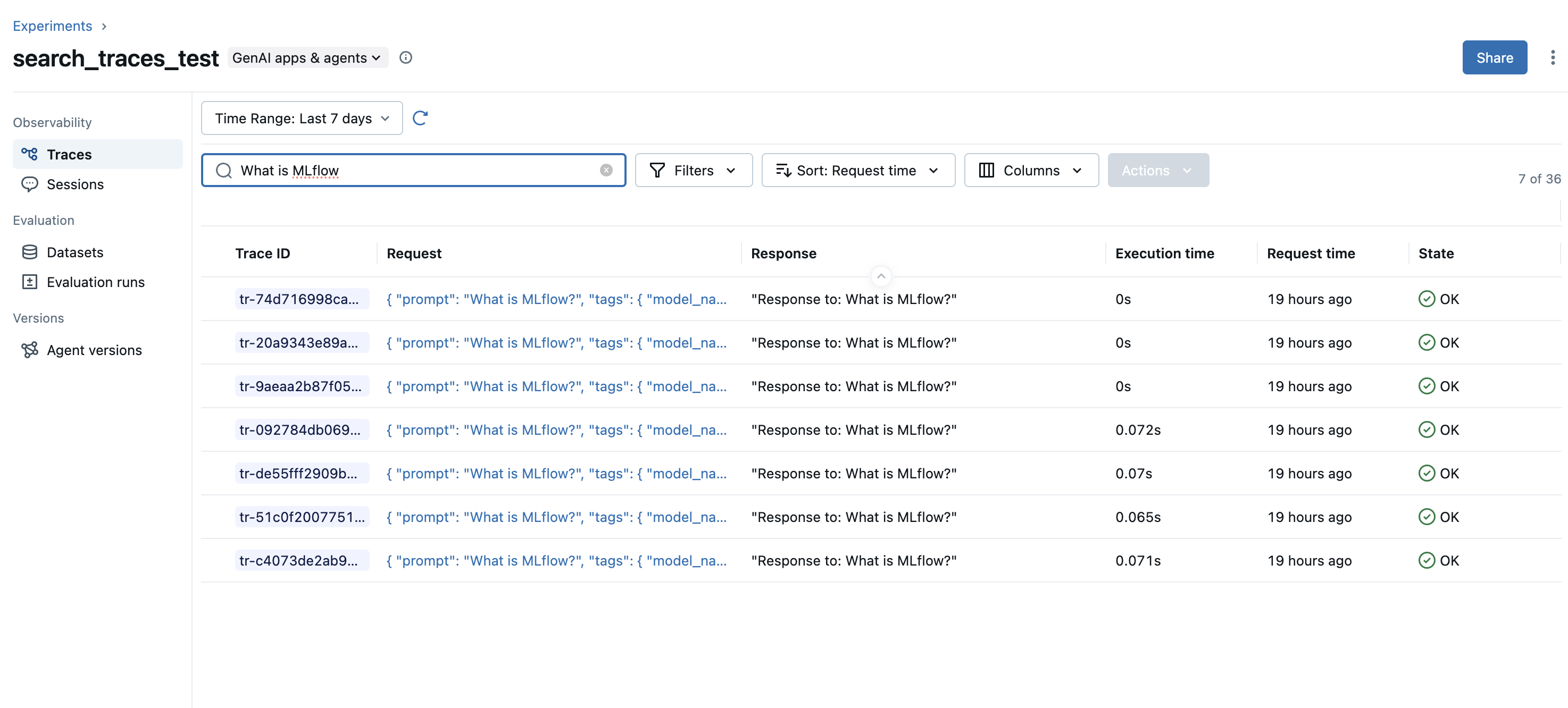Image resolution: width=1568 pixels, height=708 pixels.
Task: Click the Agent versions icon
Action: pos(30,350)
